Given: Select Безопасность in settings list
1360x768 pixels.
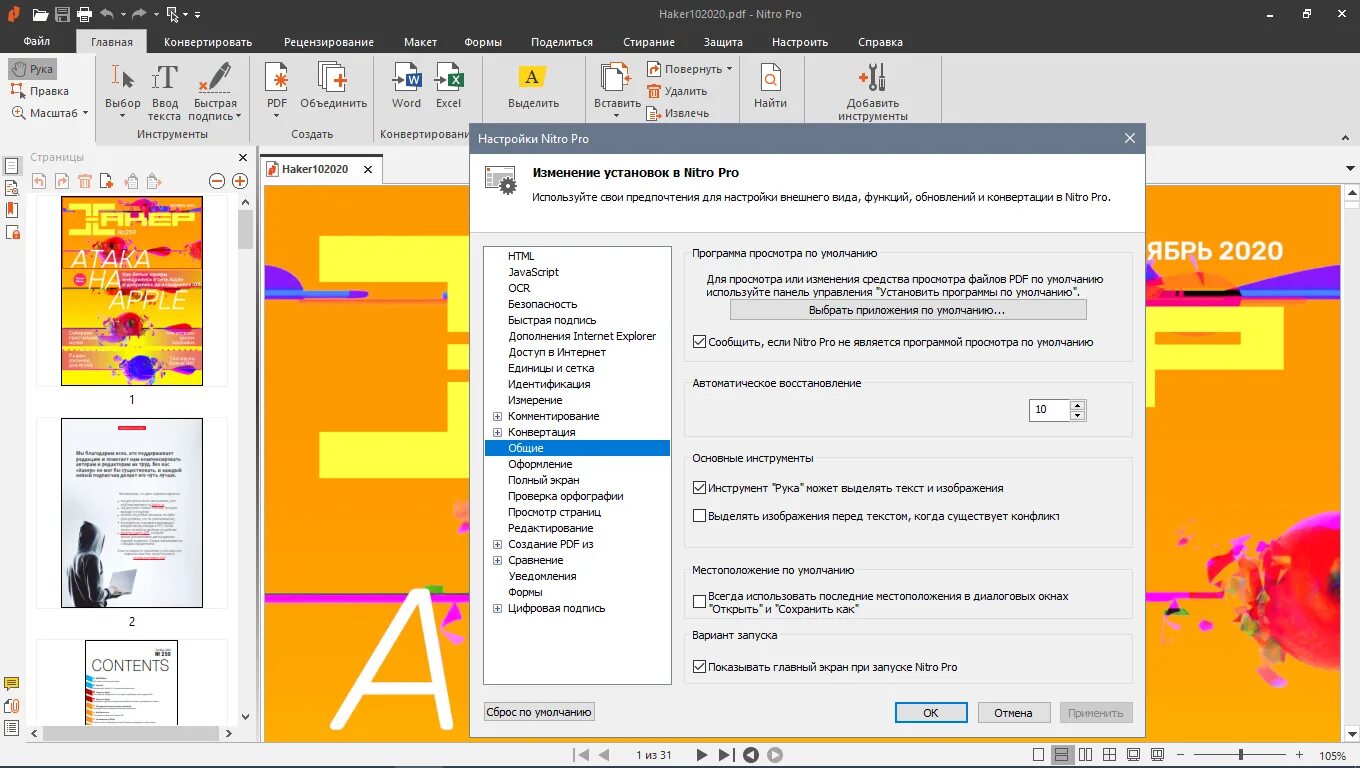Looking at the screenshot, I should coord(542,304).
